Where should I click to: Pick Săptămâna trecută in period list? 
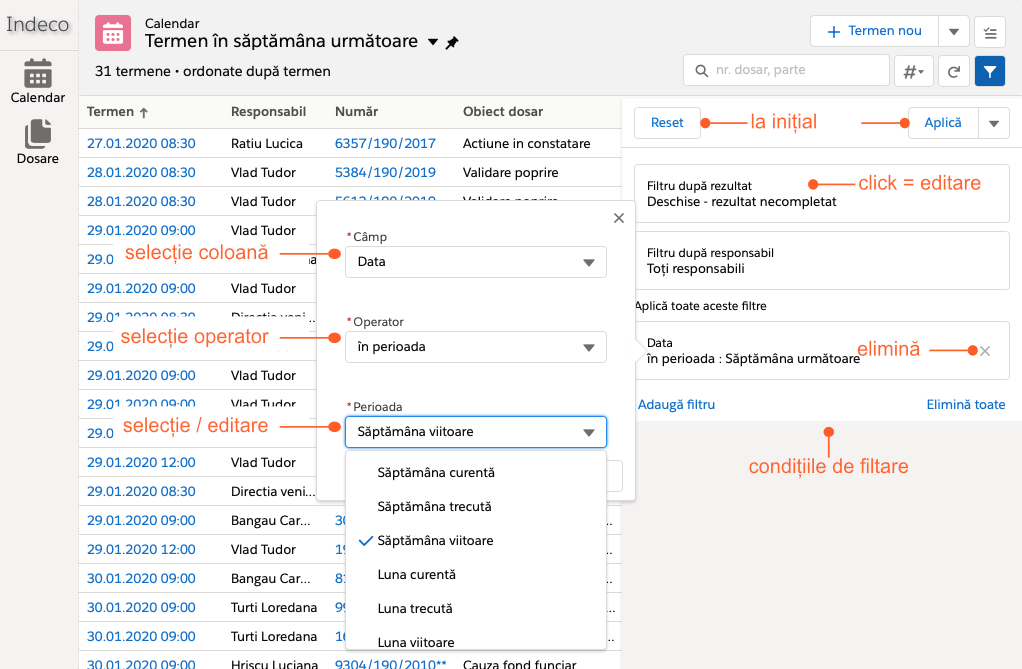(434, 507)
